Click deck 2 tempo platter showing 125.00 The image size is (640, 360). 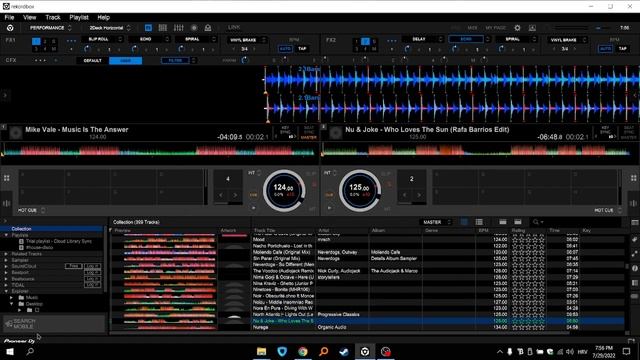coord(360,190)
